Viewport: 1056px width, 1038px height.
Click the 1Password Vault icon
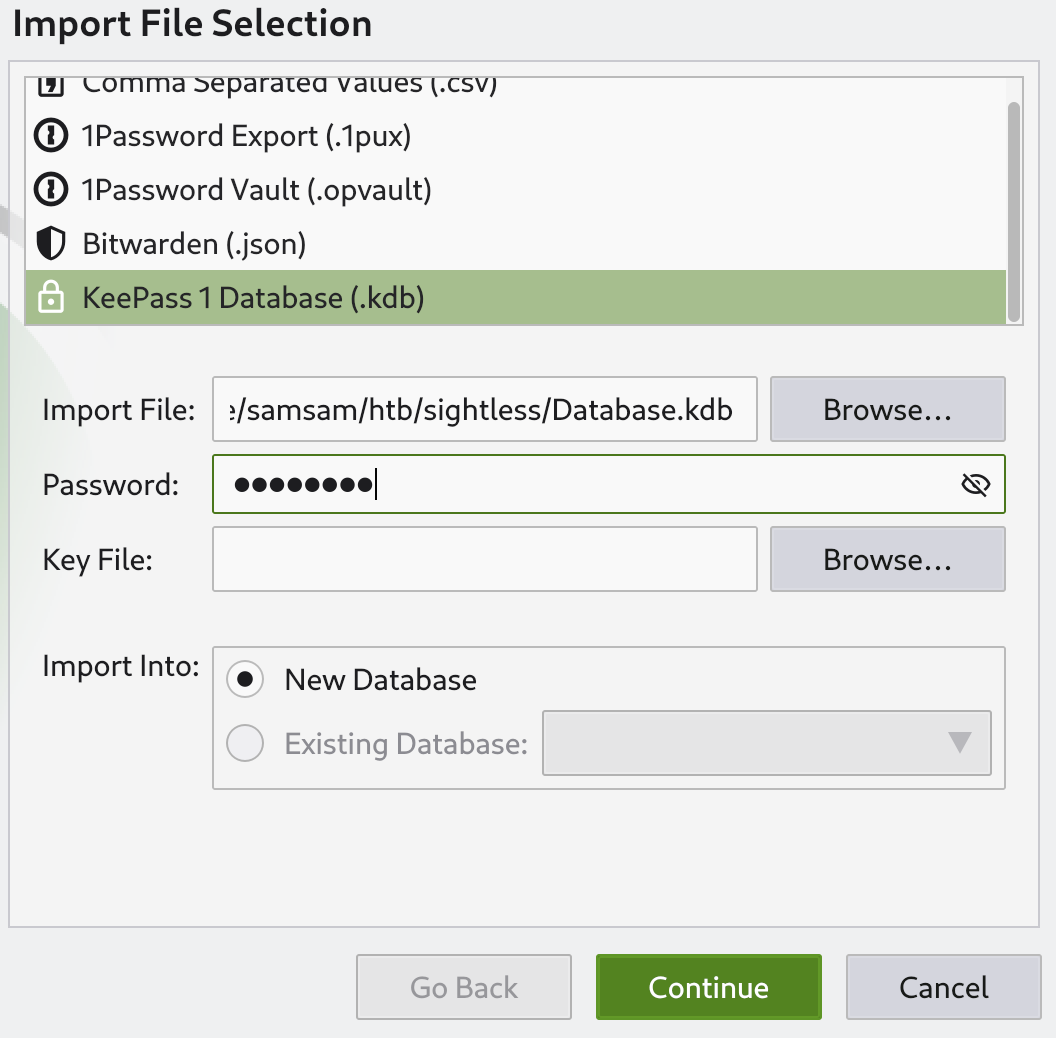point(51,190)
